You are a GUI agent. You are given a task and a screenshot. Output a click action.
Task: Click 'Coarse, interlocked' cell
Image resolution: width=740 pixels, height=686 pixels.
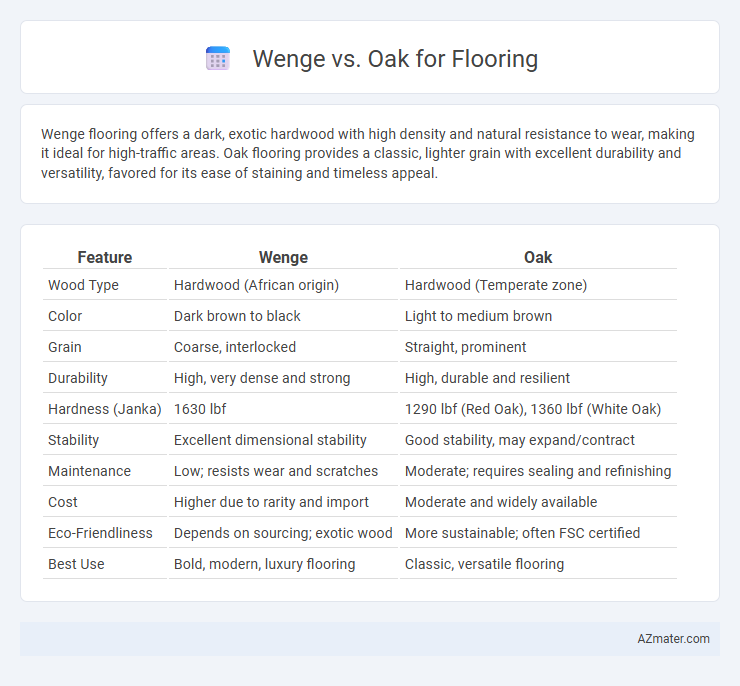click(x=235, y=347)
